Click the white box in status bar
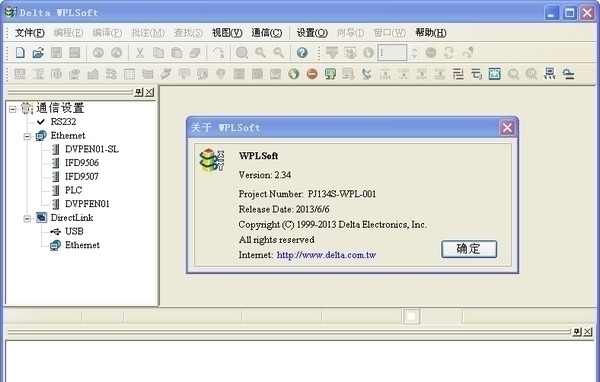 tap(411, 317)
